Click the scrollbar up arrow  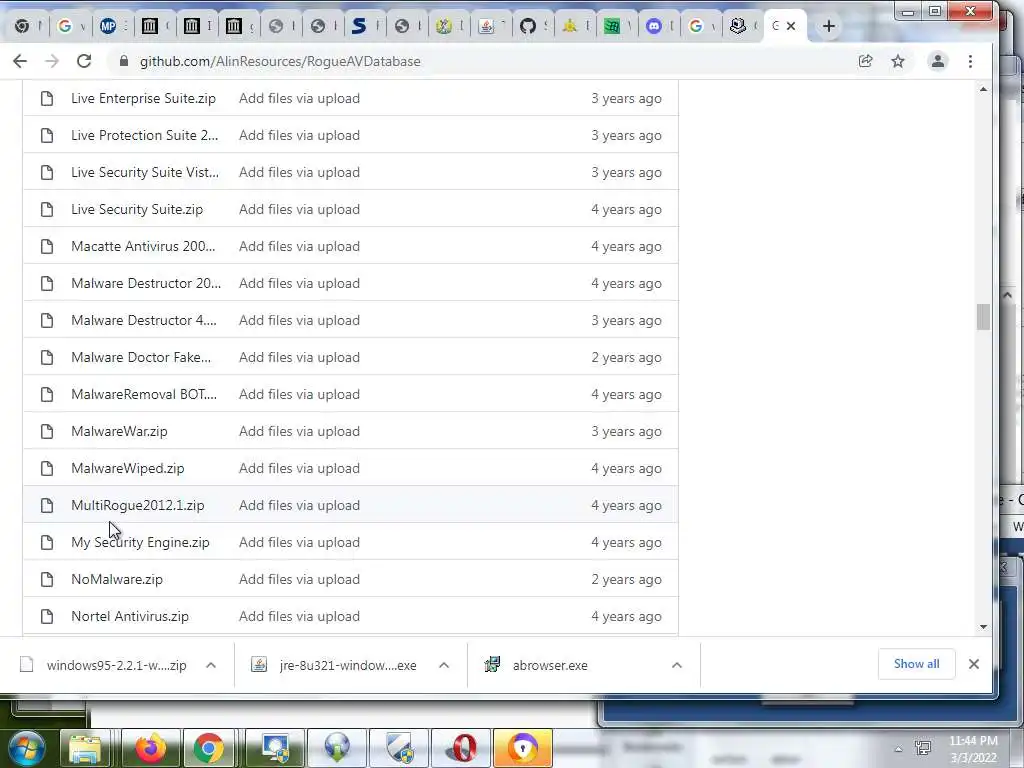point(984,89)
